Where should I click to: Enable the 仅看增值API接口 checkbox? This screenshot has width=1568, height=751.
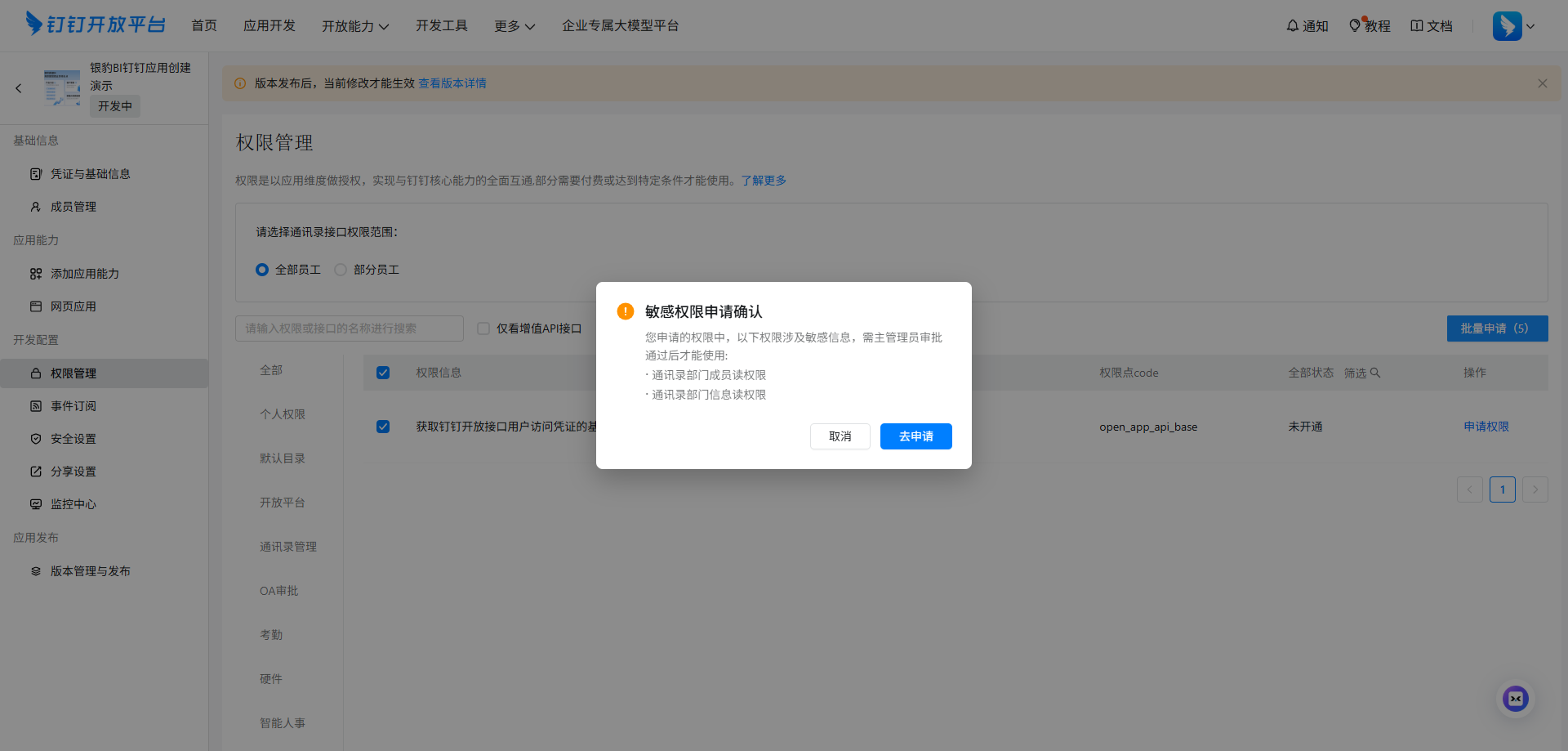coord(483,328)
